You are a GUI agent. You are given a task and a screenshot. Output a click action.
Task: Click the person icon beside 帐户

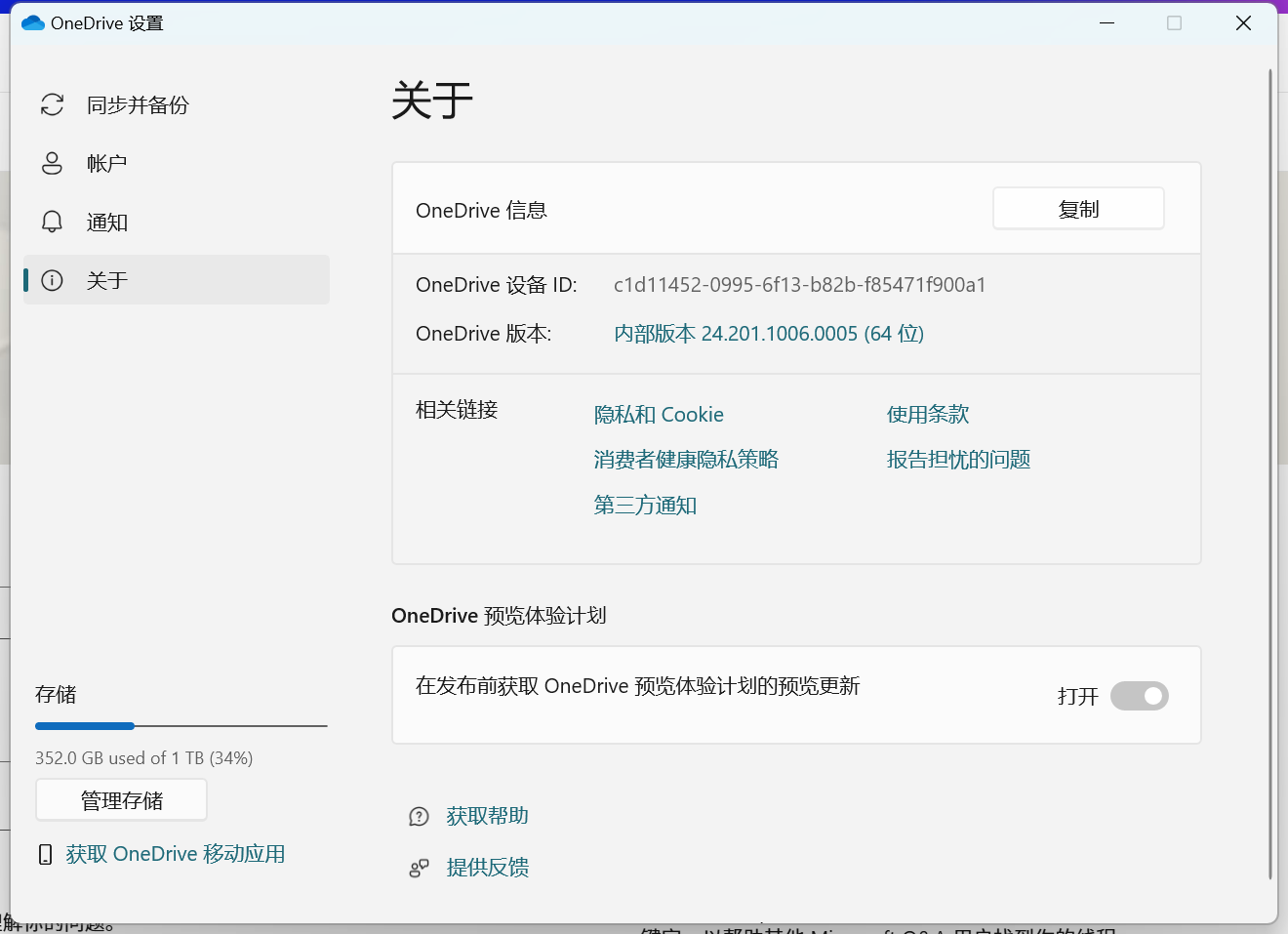(x=53, y=163)
